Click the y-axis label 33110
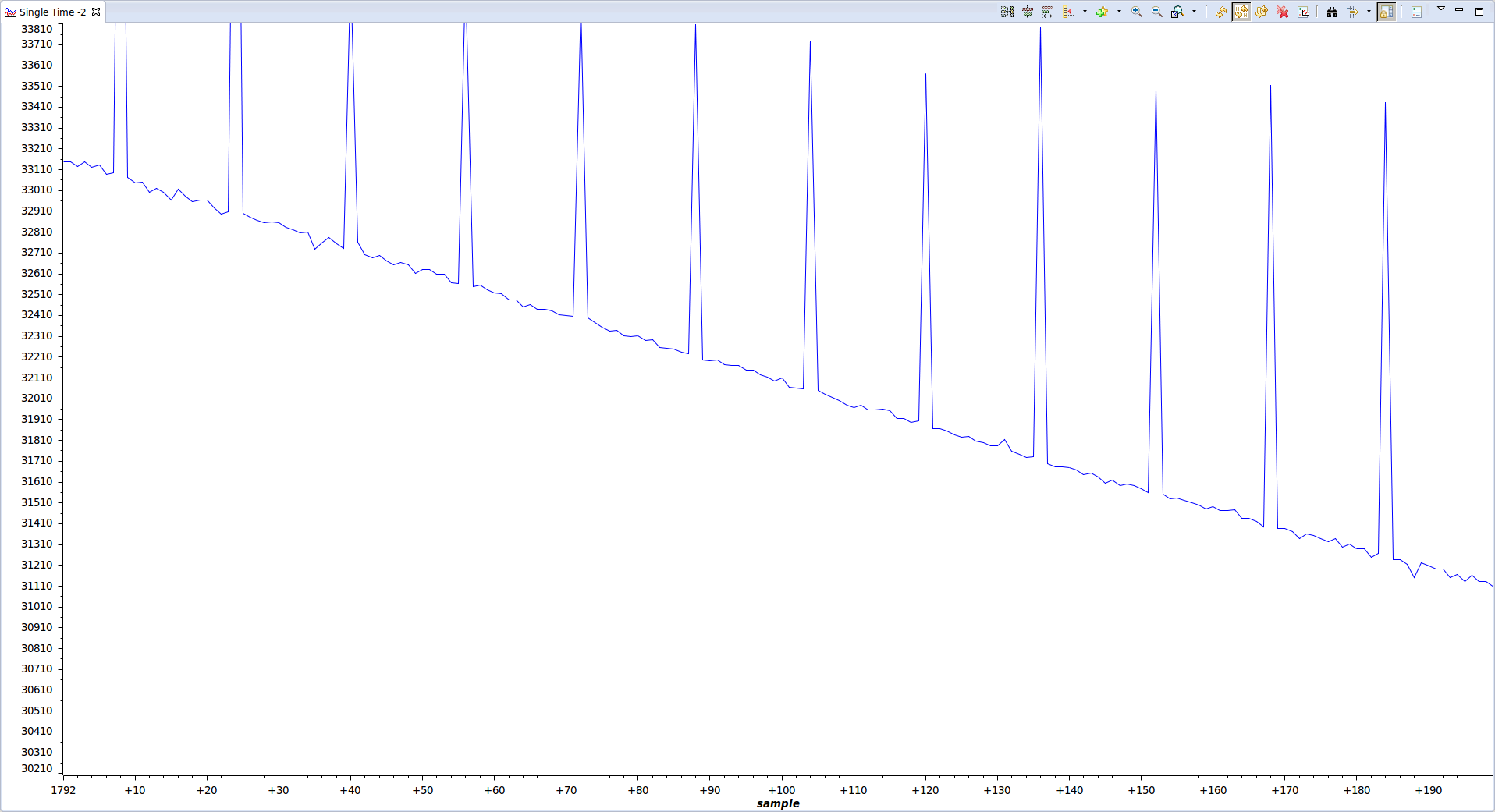1495x812 pixels. tap(37, 169)
